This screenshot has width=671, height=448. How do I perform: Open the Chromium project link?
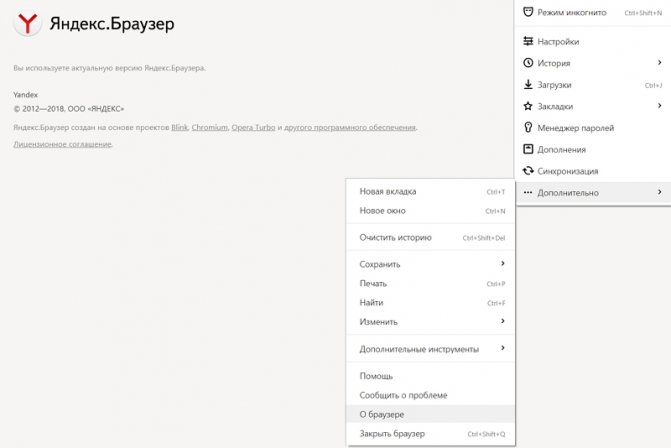tap(209, 128)
